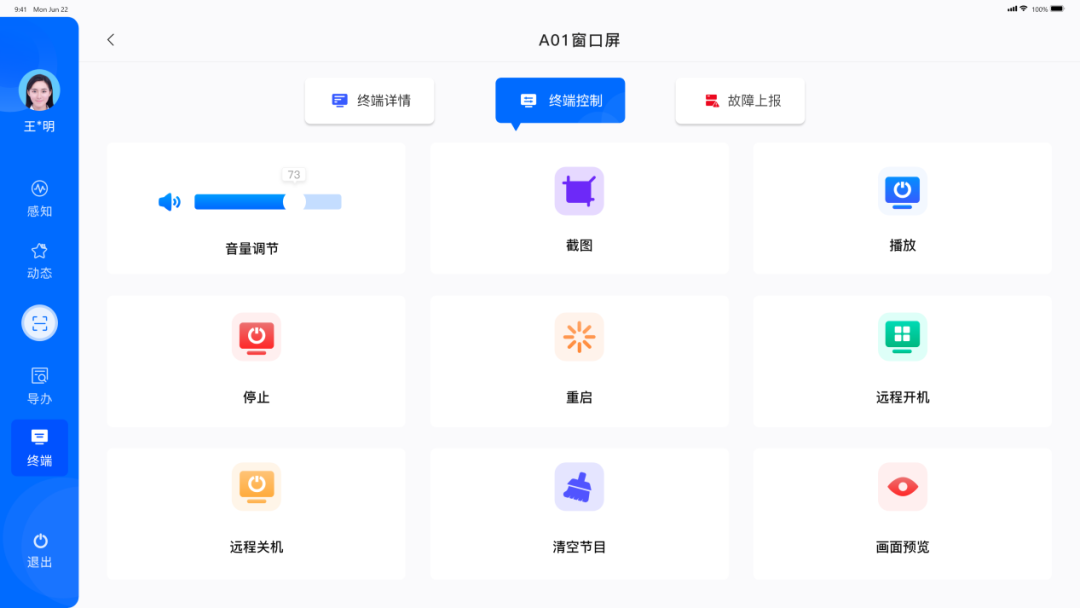
Task: Click the red stop (停止) monitor icon
Action: (x=256, y=337)
